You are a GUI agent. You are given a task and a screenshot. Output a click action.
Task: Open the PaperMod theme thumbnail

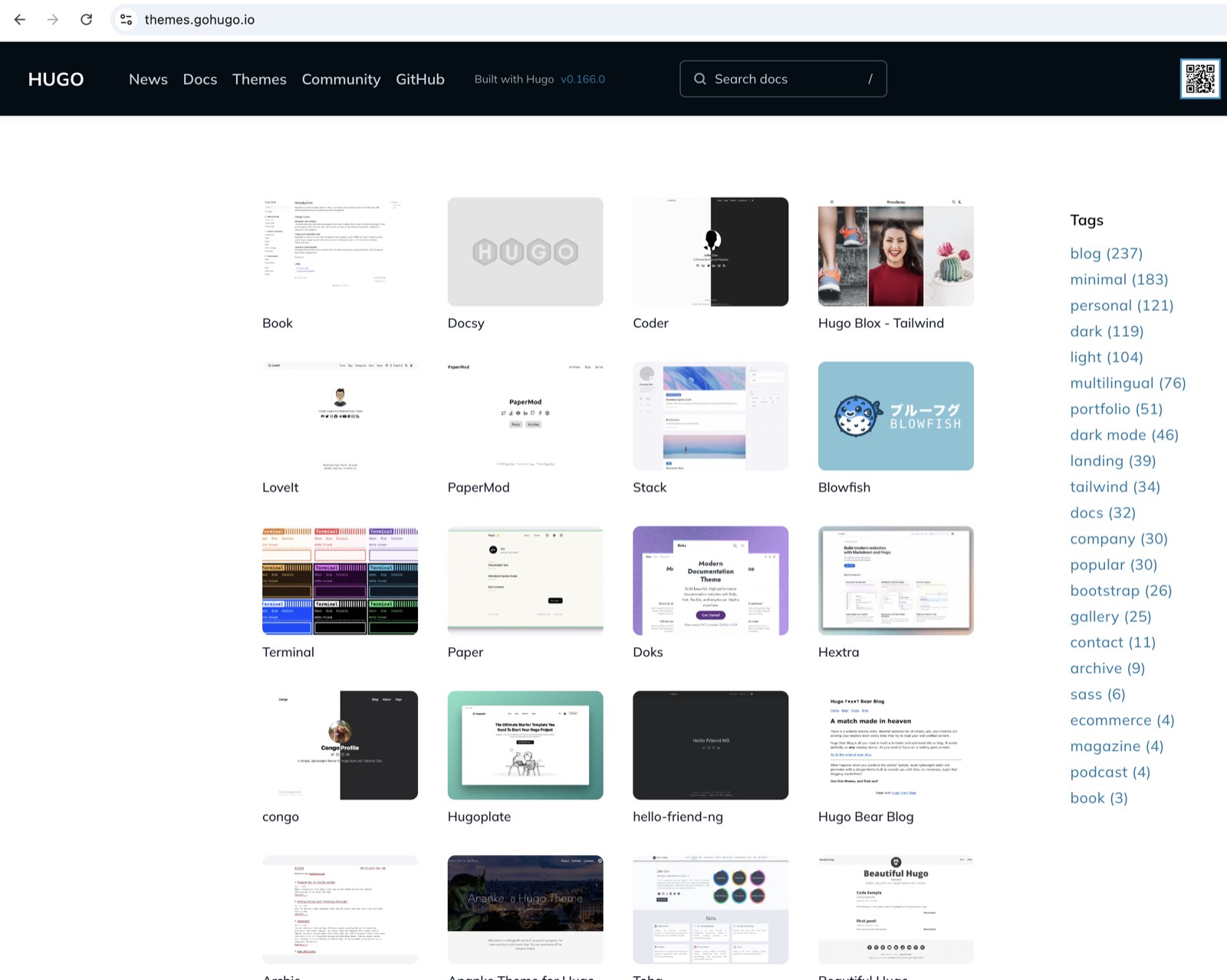[525, 416]
